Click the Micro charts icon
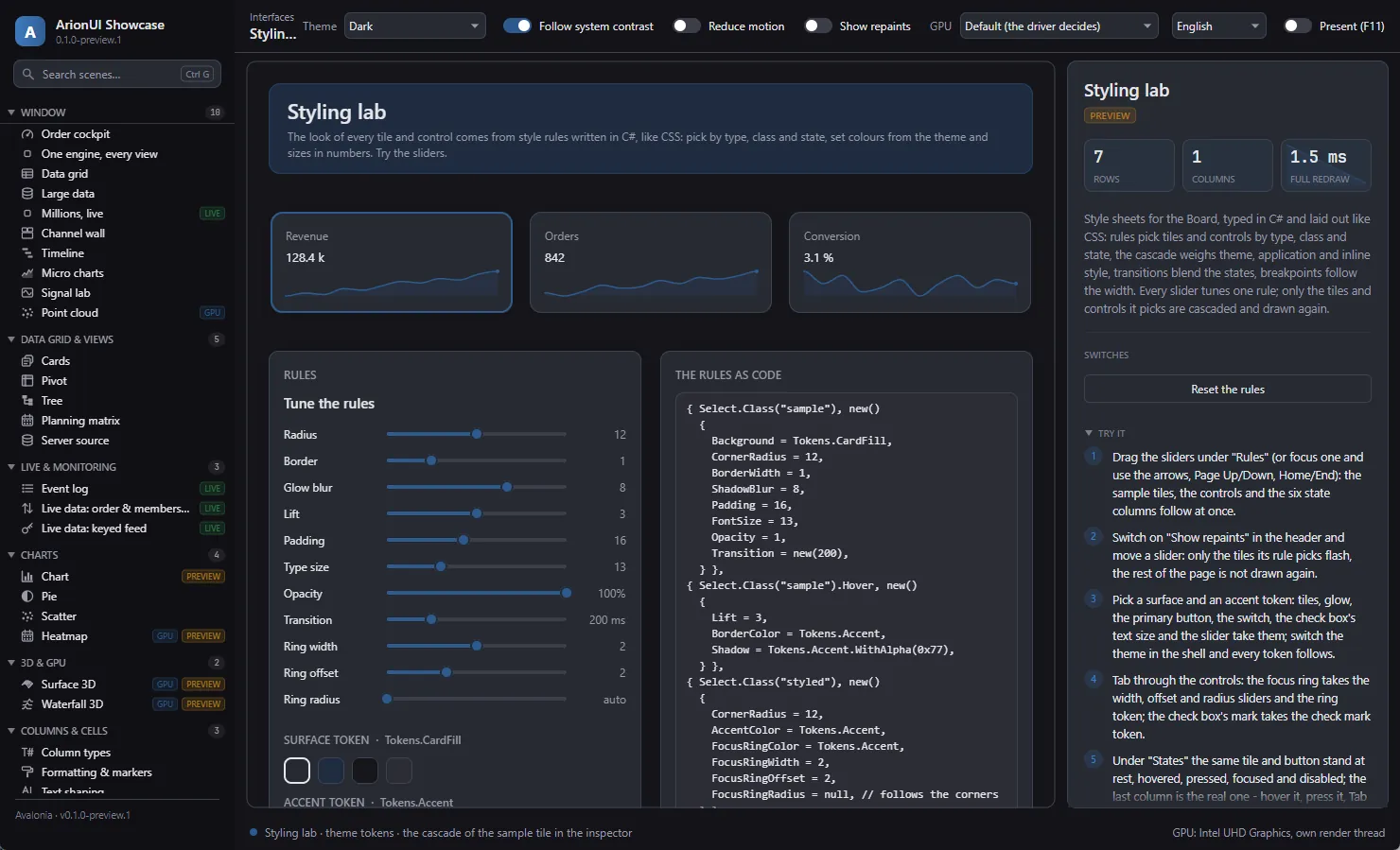The height and width of the screenshot is (850, 1400). tap(27, 273)
